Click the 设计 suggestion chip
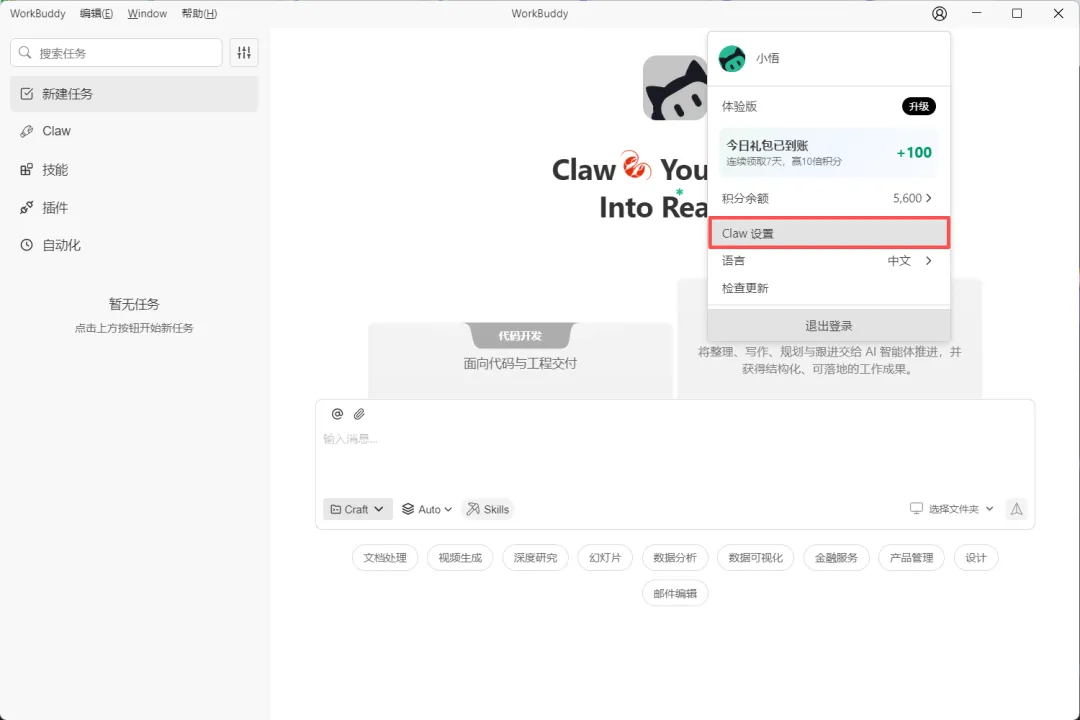The width and height of the screenshot is (1080, 720). (x=976, y=557)
